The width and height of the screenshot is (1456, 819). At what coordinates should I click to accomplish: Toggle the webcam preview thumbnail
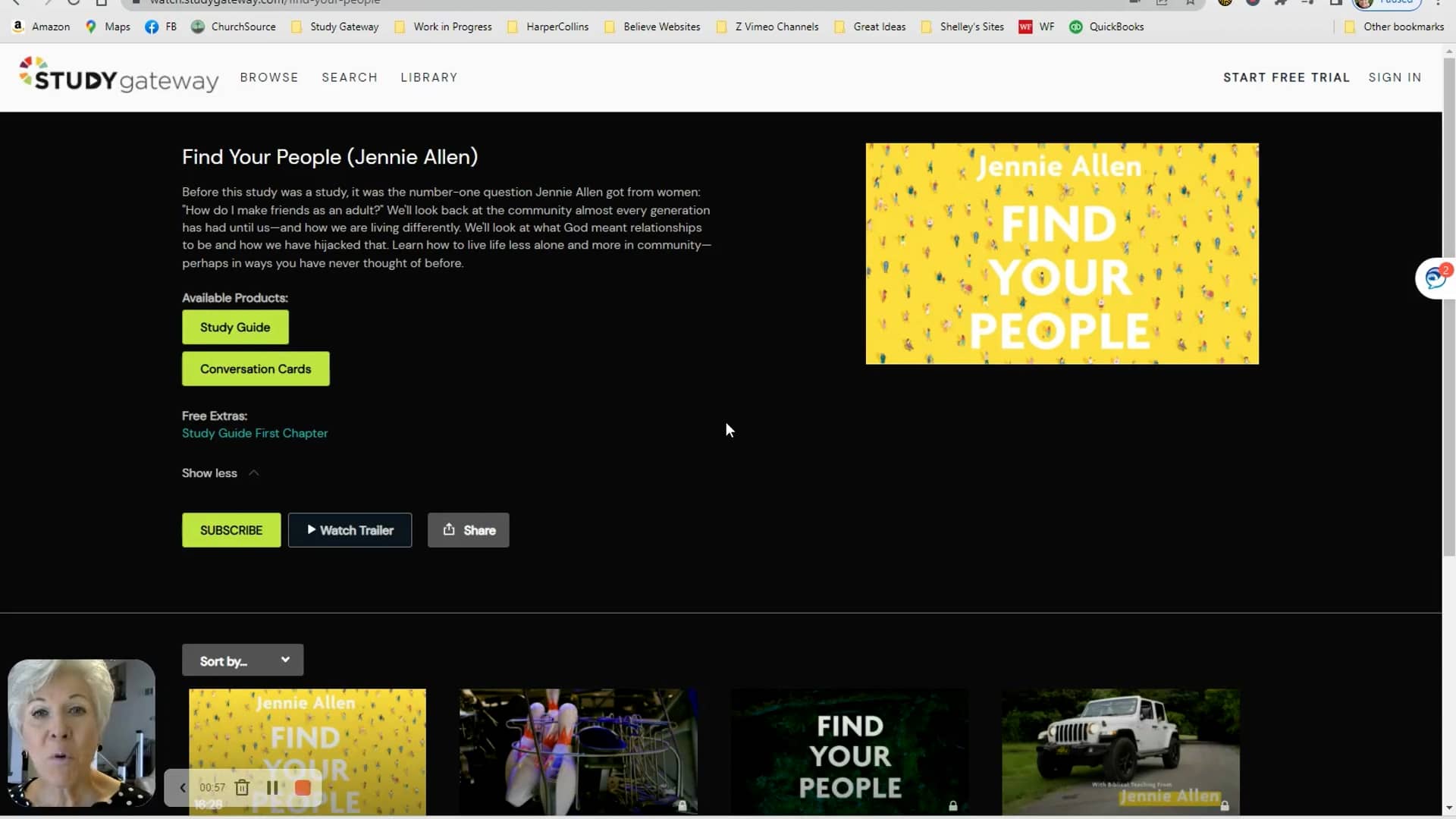point(80,733)
